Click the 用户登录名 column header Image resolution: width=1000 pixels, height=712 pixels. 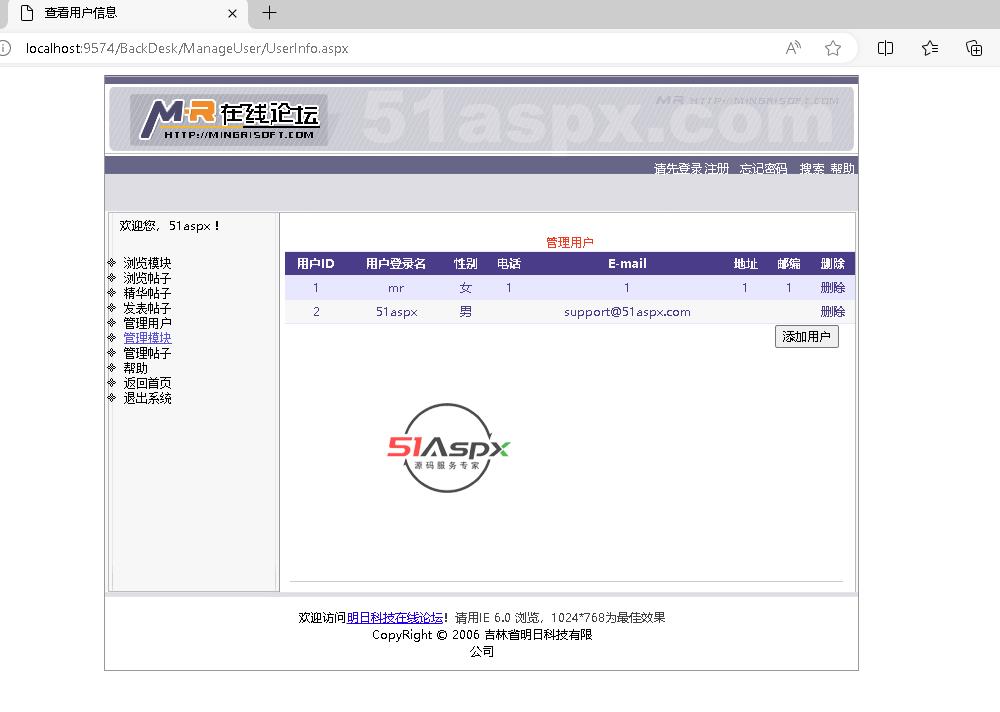[395, 263]
